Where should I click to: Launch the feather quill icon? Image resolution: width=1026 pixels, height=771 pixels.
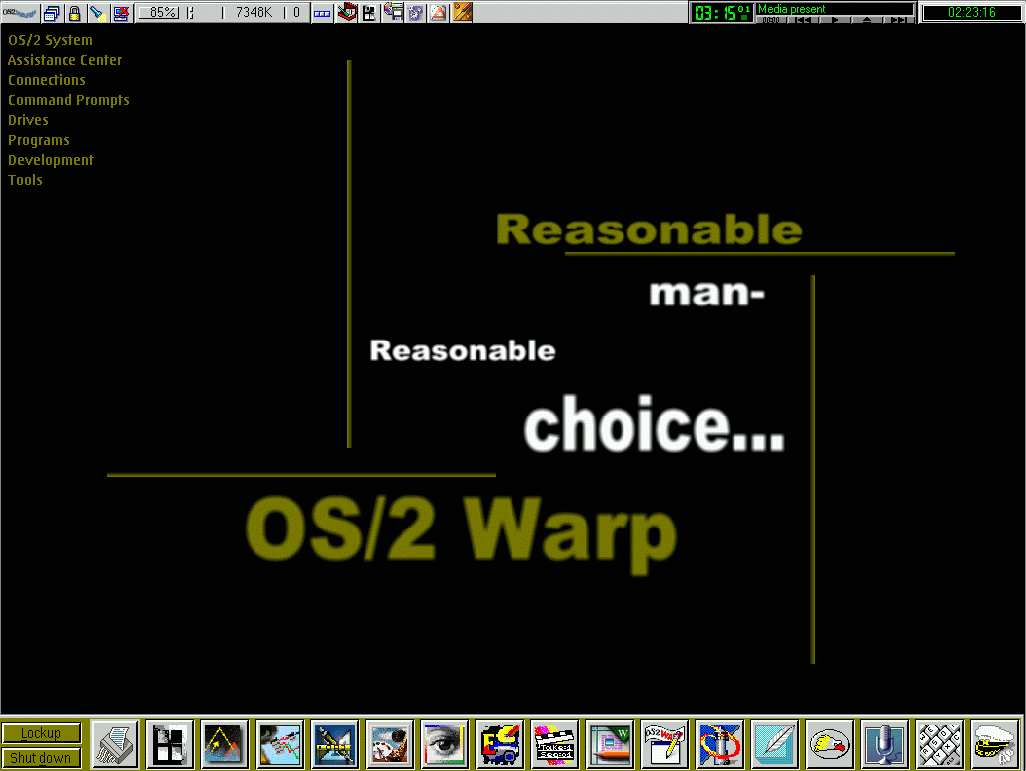click(775, 744)
